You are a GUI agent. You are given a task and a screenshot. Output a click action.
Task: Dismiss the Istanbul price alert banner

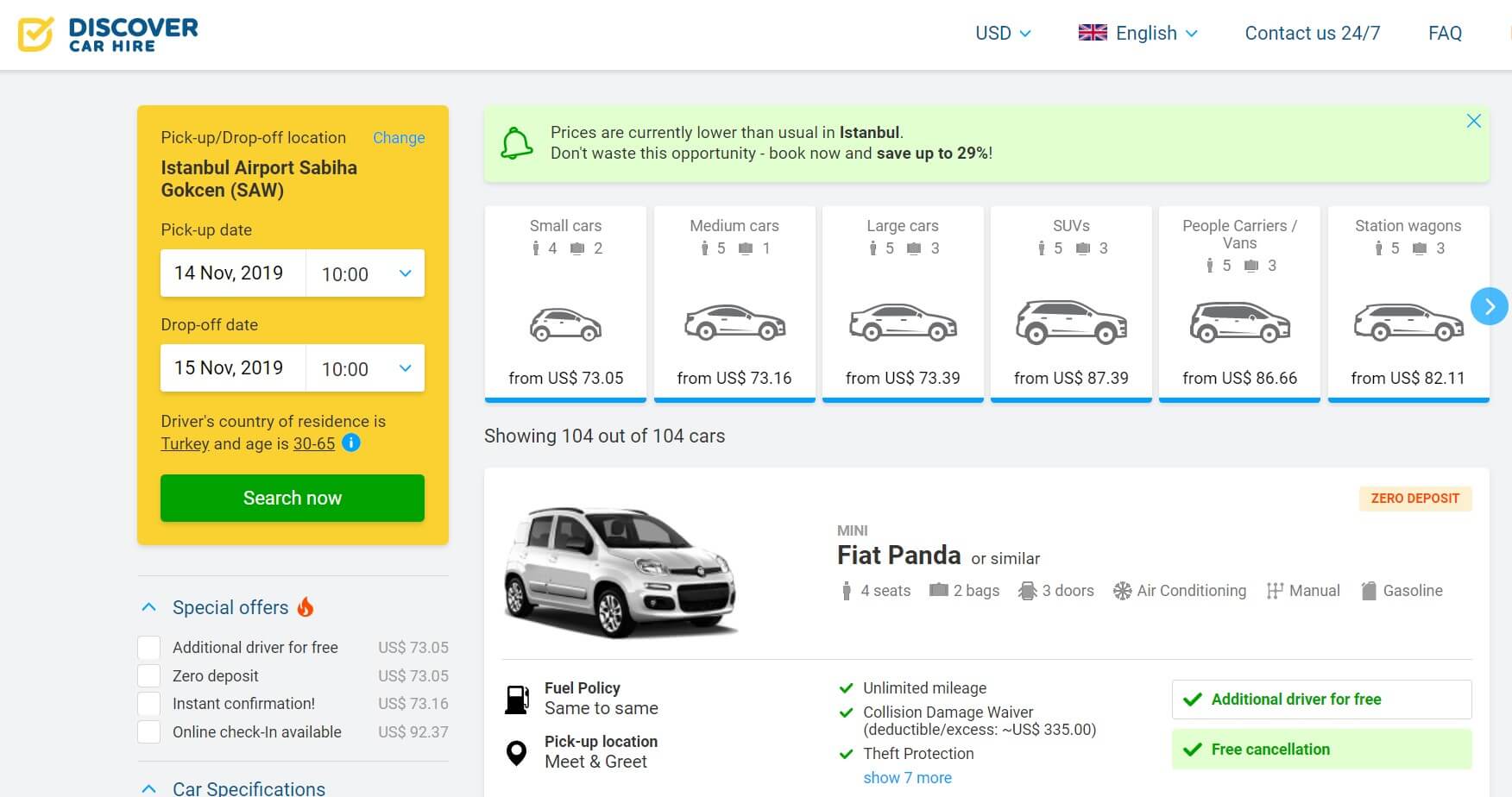click(x=1473, y=122)
